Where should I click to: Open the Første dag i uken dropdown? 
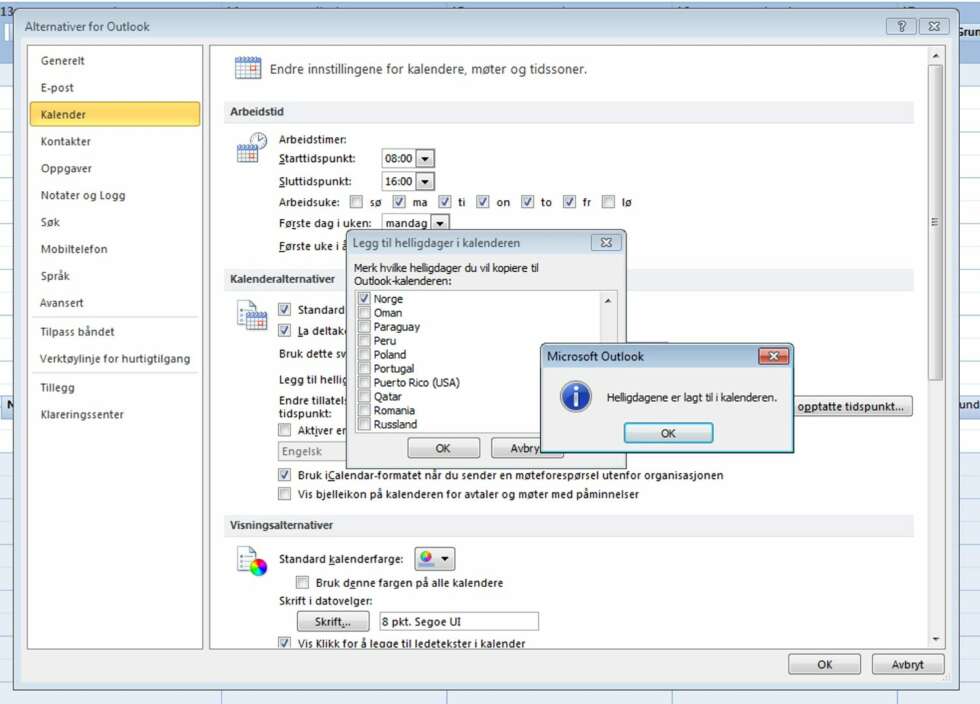point(440,223)
